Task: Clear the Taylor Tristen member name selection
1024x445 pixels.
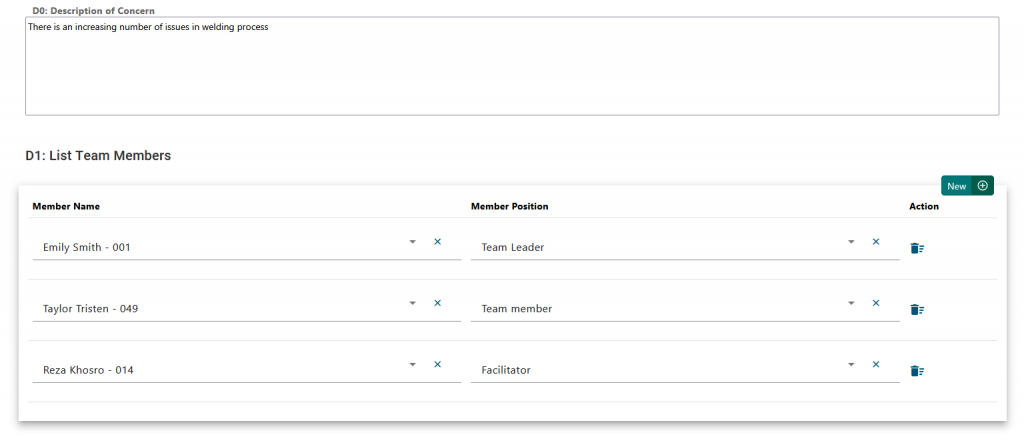Action: coord(437,303)
